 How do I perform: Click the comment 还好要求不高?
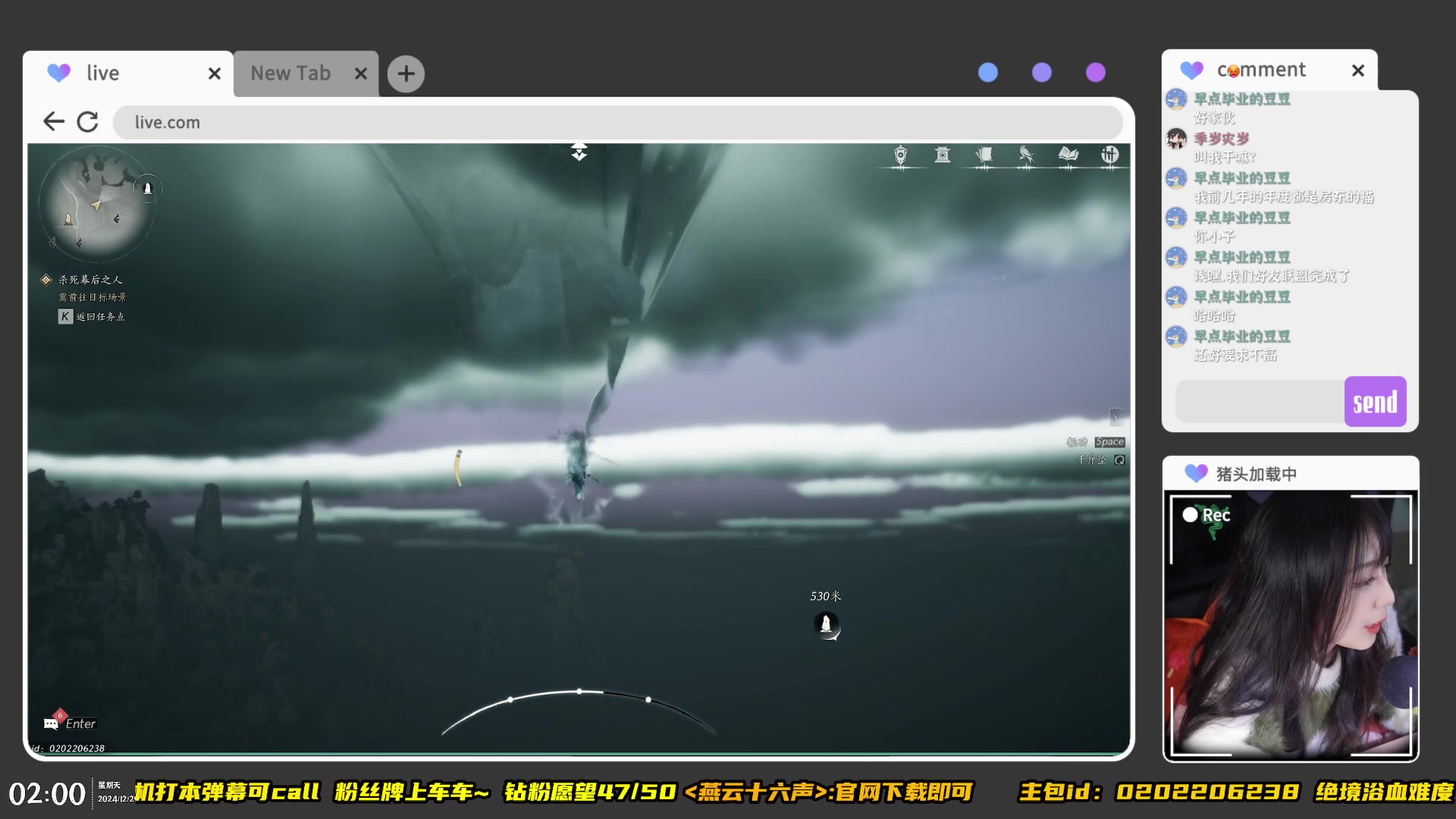[x=1235, y=355]
